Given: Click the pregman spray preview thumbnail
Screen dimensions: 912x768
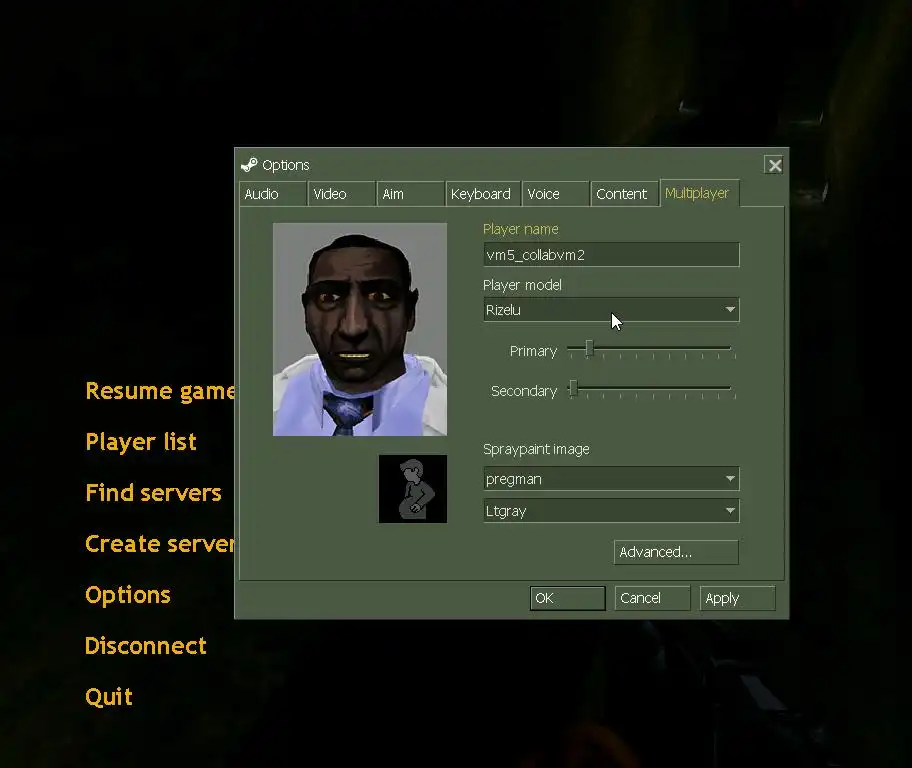Looking at the screenshot, I should 413,489.
